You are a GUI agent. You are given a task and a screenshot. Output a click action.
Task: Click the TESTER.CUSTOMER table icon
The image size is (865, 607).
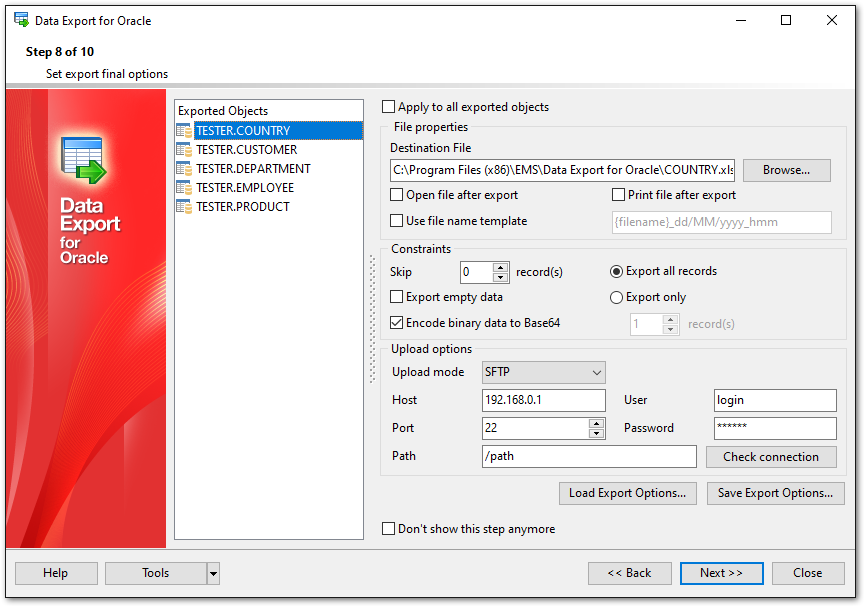click(184, 150)
